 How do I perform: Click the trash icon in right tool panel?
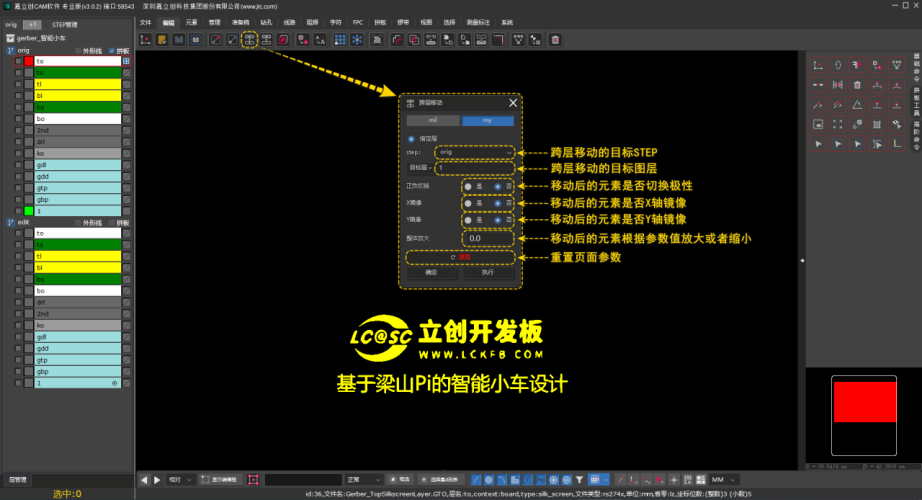857,85
